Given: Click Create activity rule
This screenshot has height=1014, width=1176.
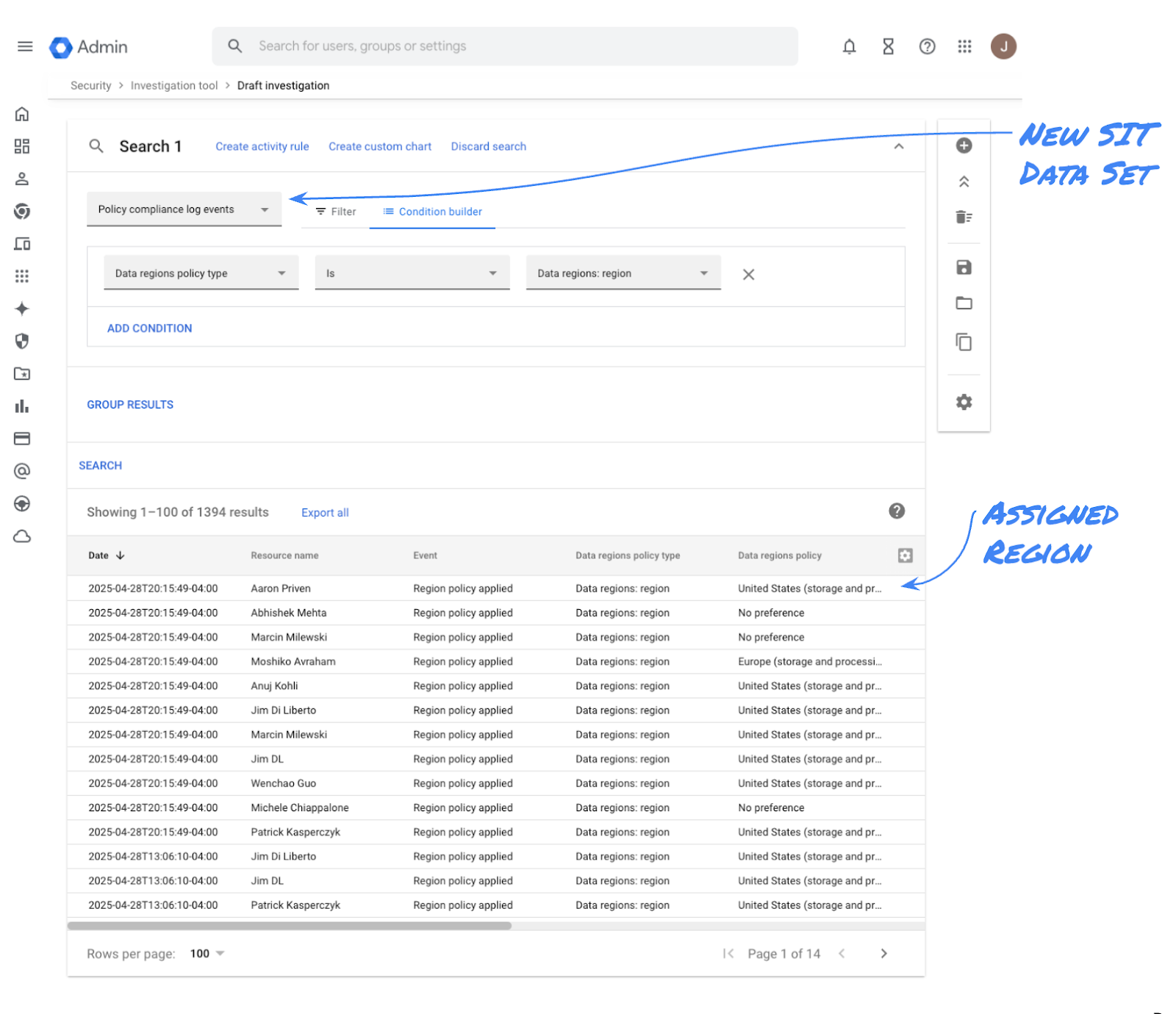Looking at the screenshot, I should (x=262, y=146).
